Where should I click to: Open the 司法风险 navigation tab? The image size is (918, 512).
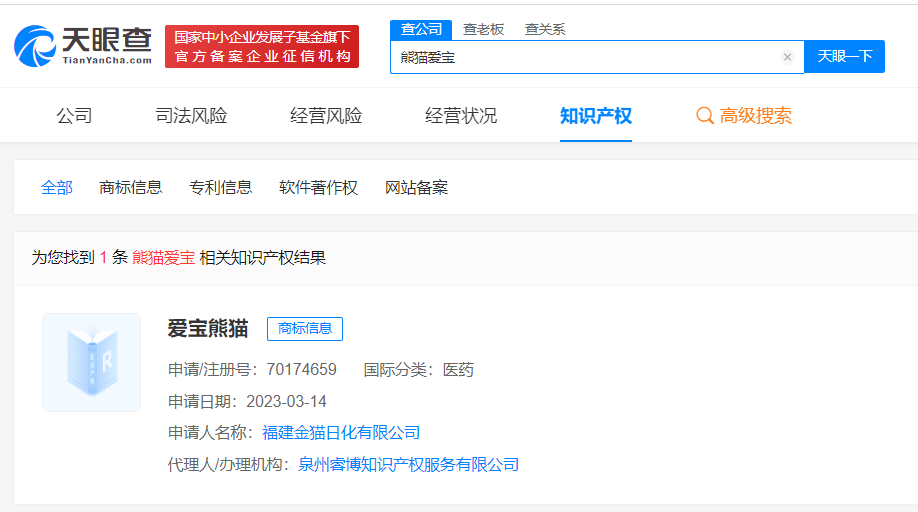point(191,116)
